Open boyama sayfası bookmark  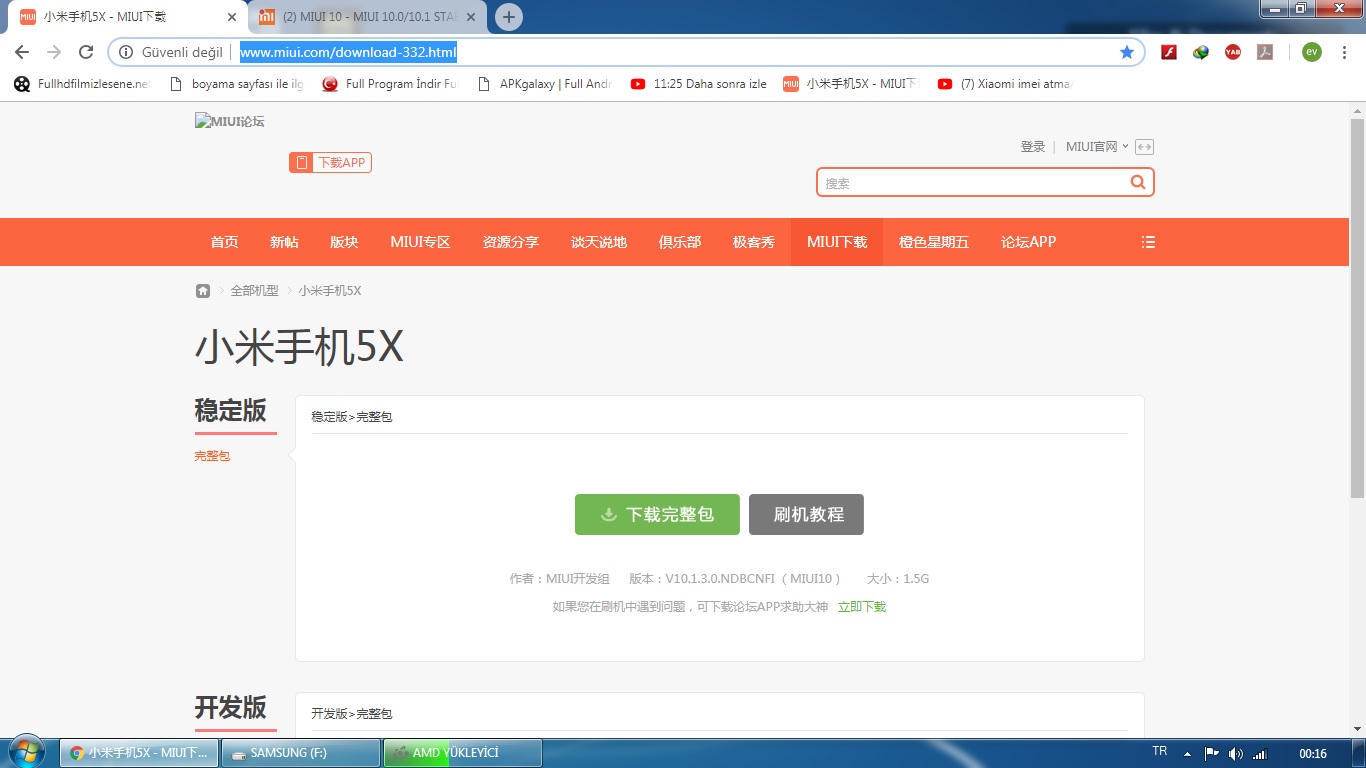click(237, 84)
